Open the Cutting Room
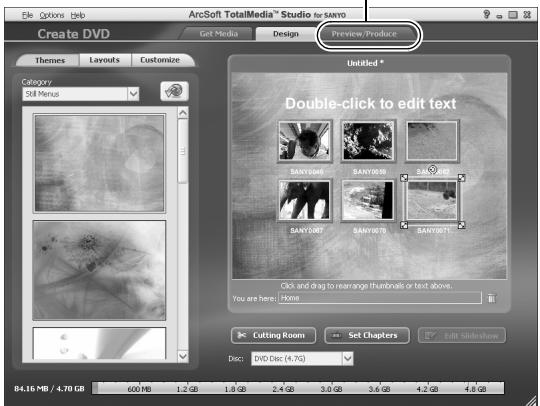The height and width of the screenshot is (406, 540). [x=273, y=335]
